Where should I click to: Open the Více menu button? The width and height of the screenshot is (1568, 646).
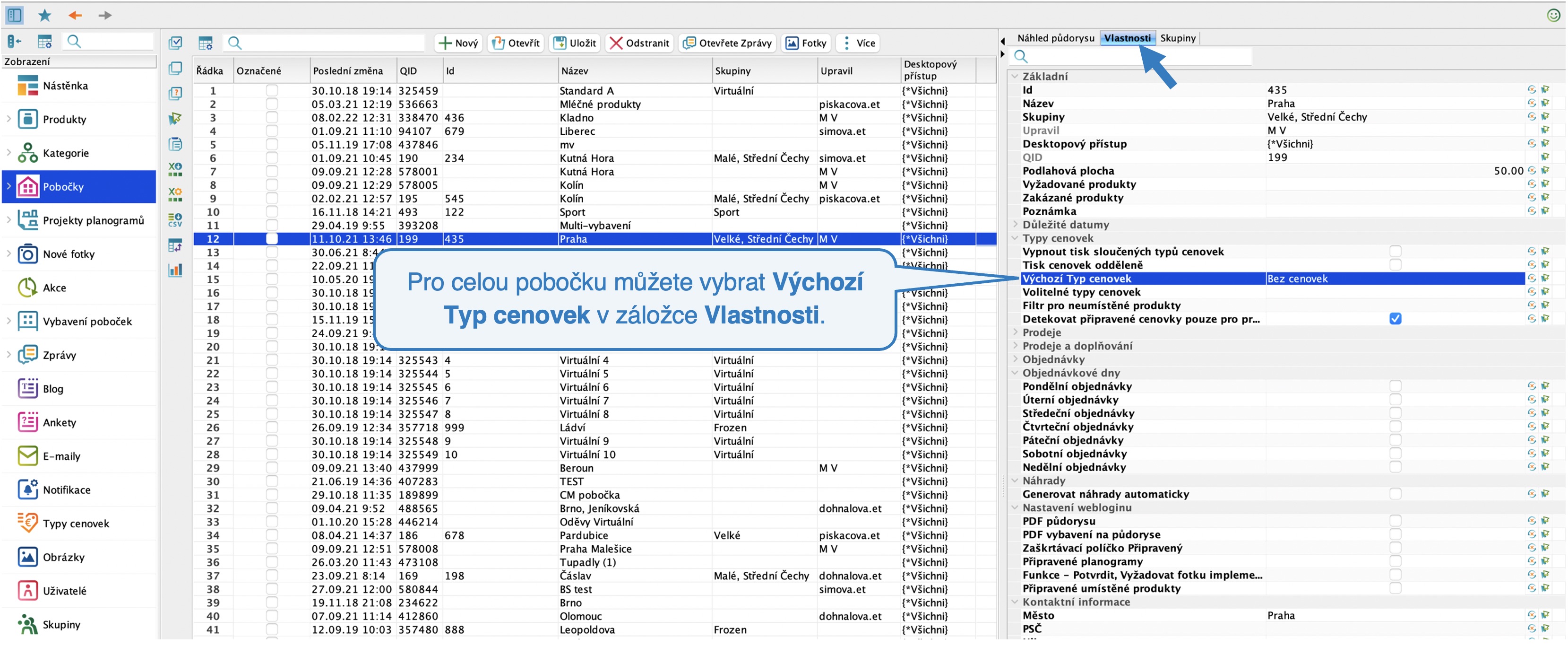click(x=858, y=43)
